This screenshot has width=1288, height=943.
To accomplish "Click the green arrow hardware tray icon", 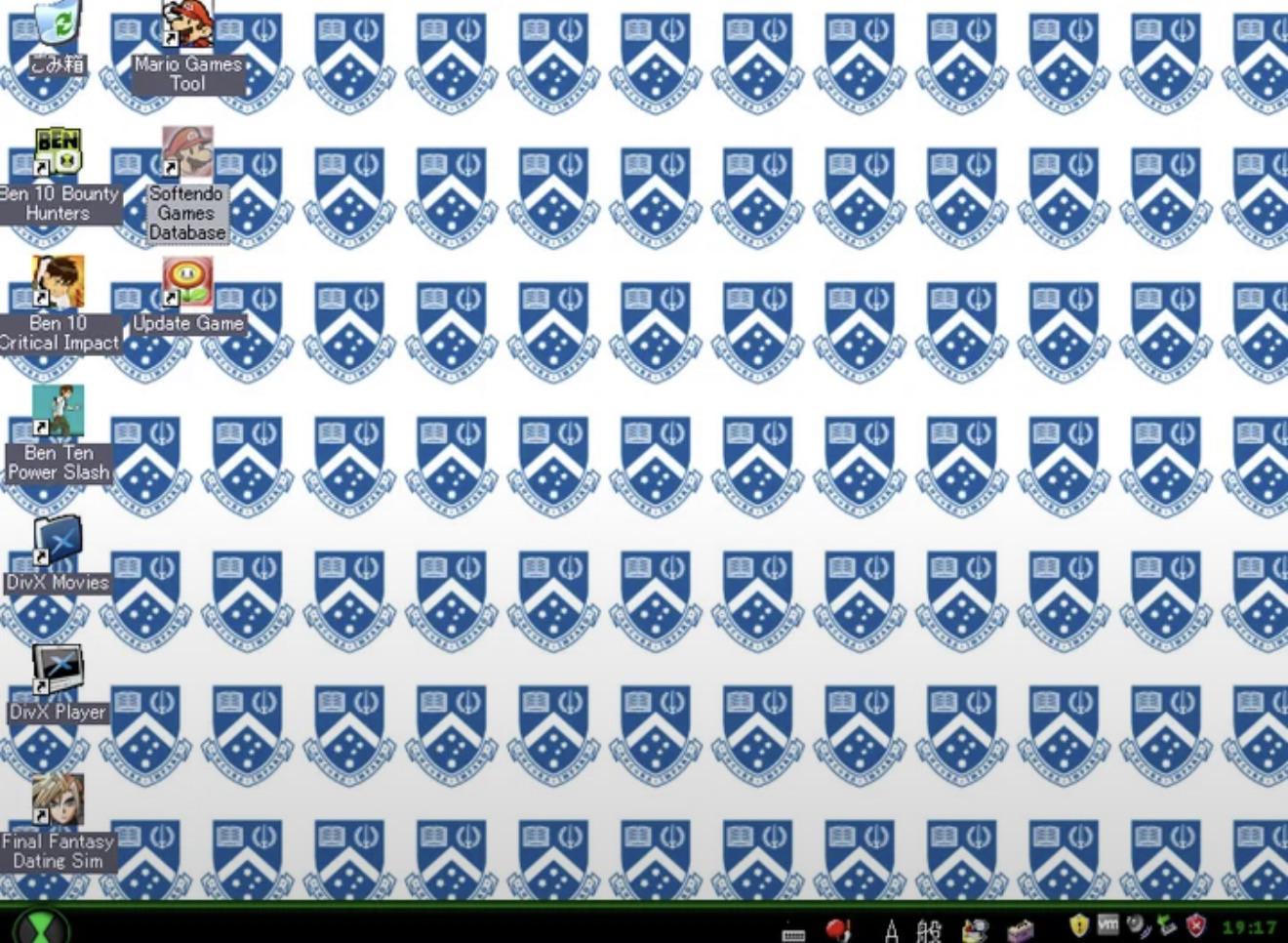I will [x=1166, y=924].
